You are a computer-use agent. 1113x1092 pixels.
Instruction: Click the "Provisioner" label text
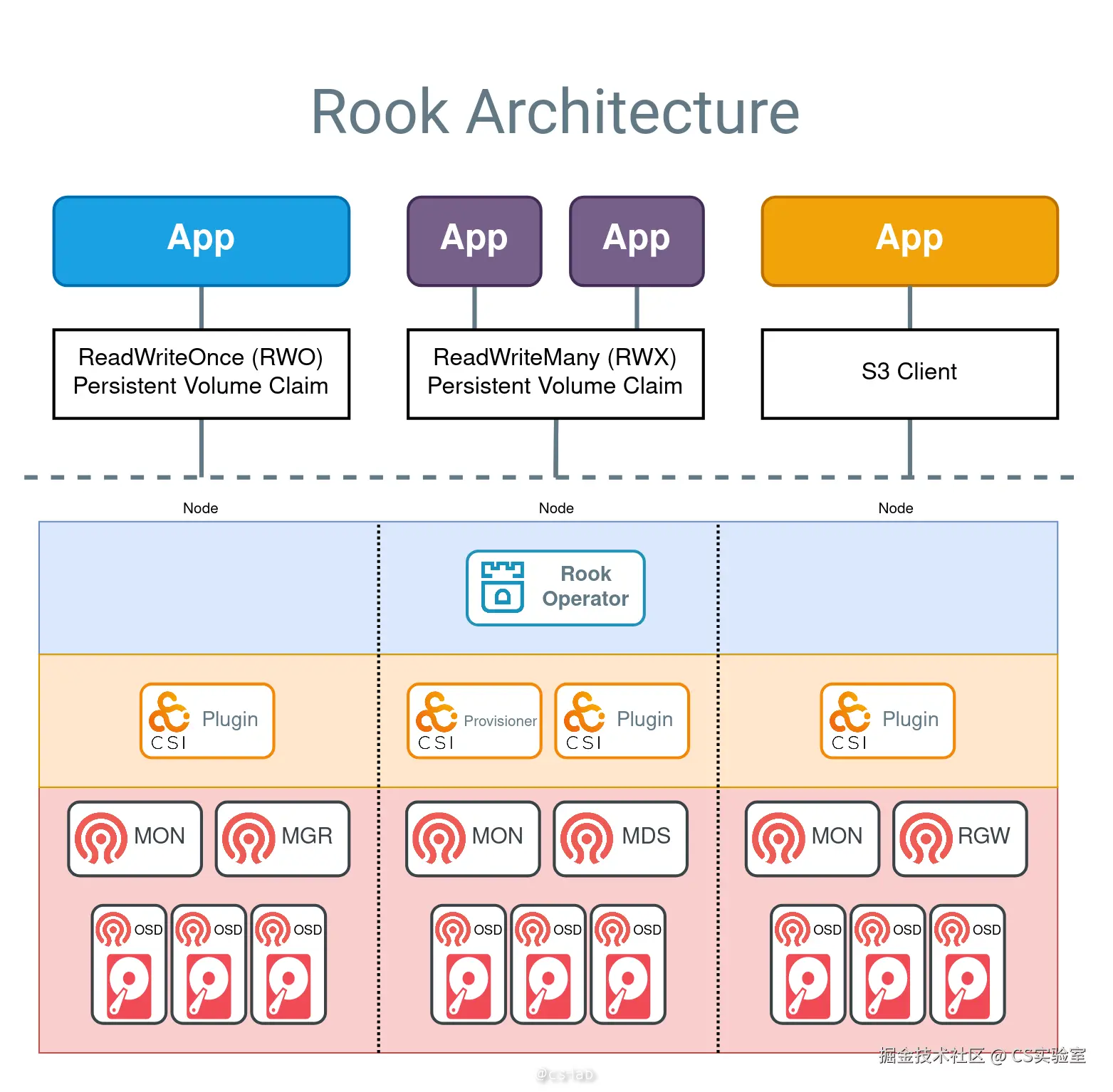coord(500,721)
